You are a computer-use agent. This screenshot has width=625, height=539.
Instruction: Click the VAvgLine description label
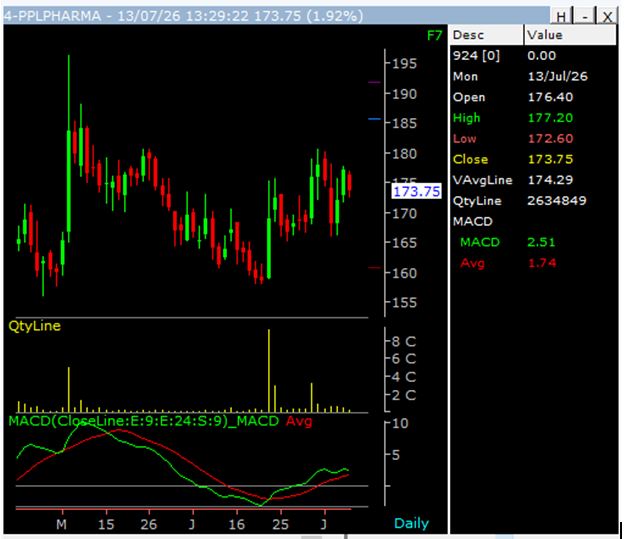point(483,180)
